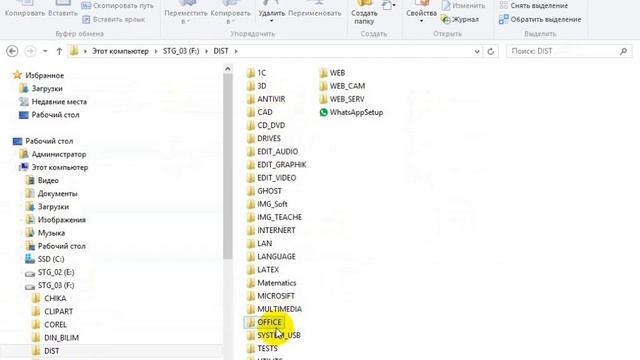The image size is (640, 360).
Task: Open 'DIN_BILIM' folder in tree
Action: pos(55,338)
